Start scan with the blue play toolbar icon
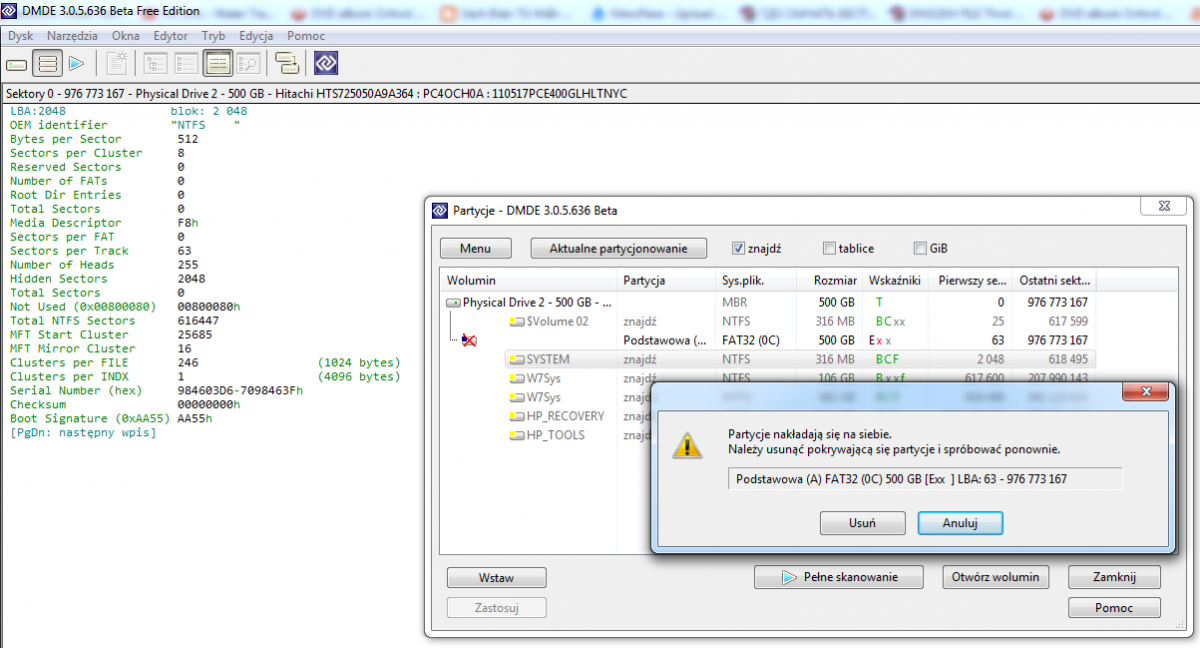The image size is (1200, 648). (76, 64)
